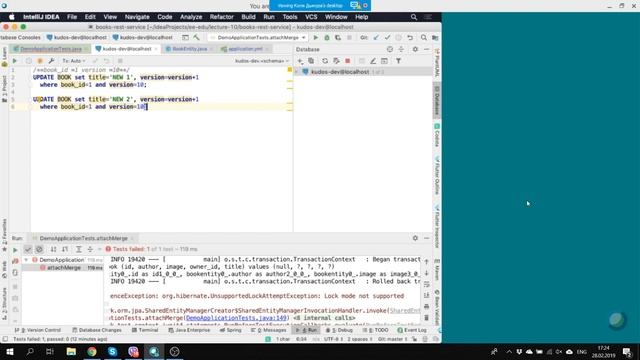Collapse all test results in Run toolbar
The width and height of the screenshot is (640, 360).
coord(90,249)
